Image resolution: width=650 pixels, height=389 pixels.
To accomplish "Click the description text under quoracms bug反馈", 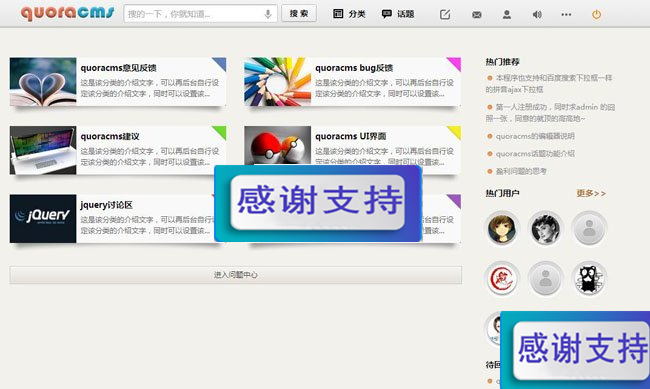I will [x=384, y=88].
